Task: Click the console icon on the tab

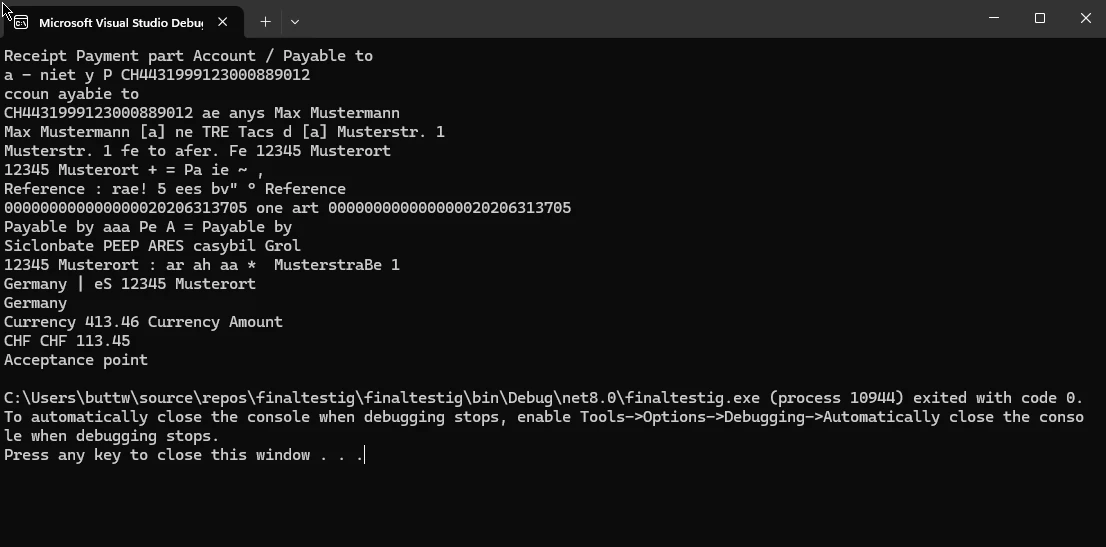Action: [x=20, y=21]
